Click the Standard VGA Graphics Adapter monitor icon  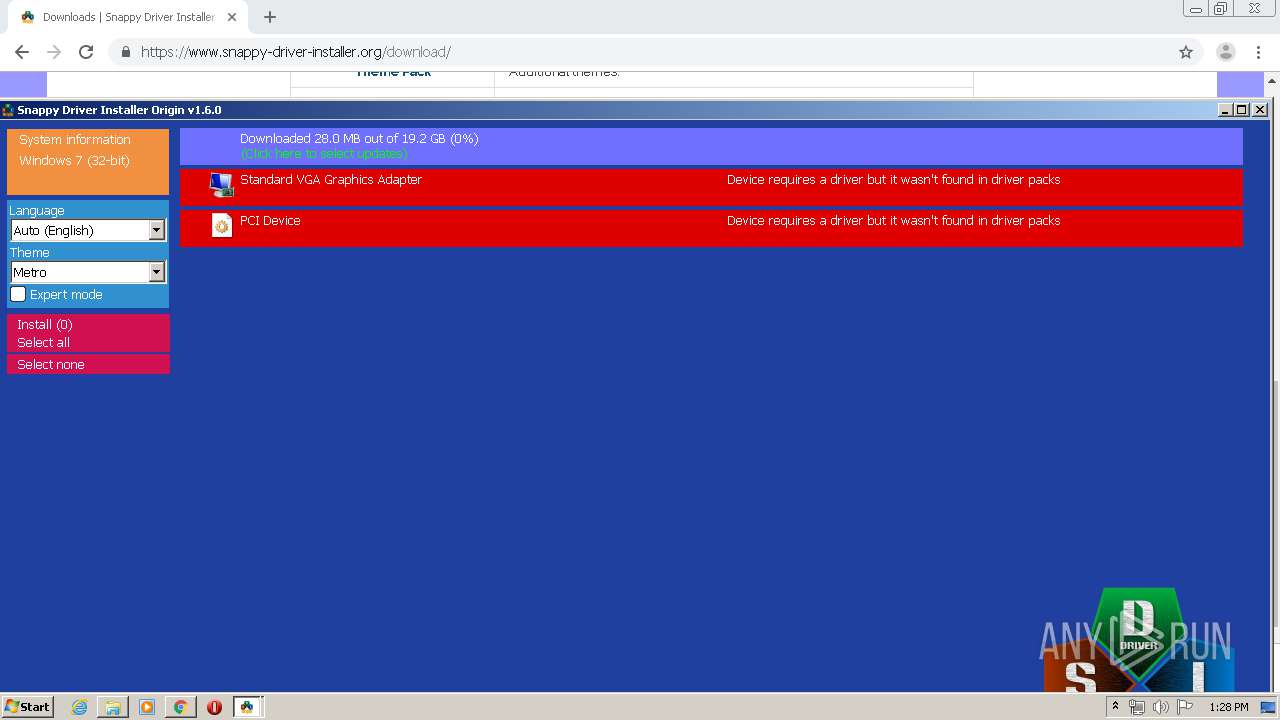[221, 185]
